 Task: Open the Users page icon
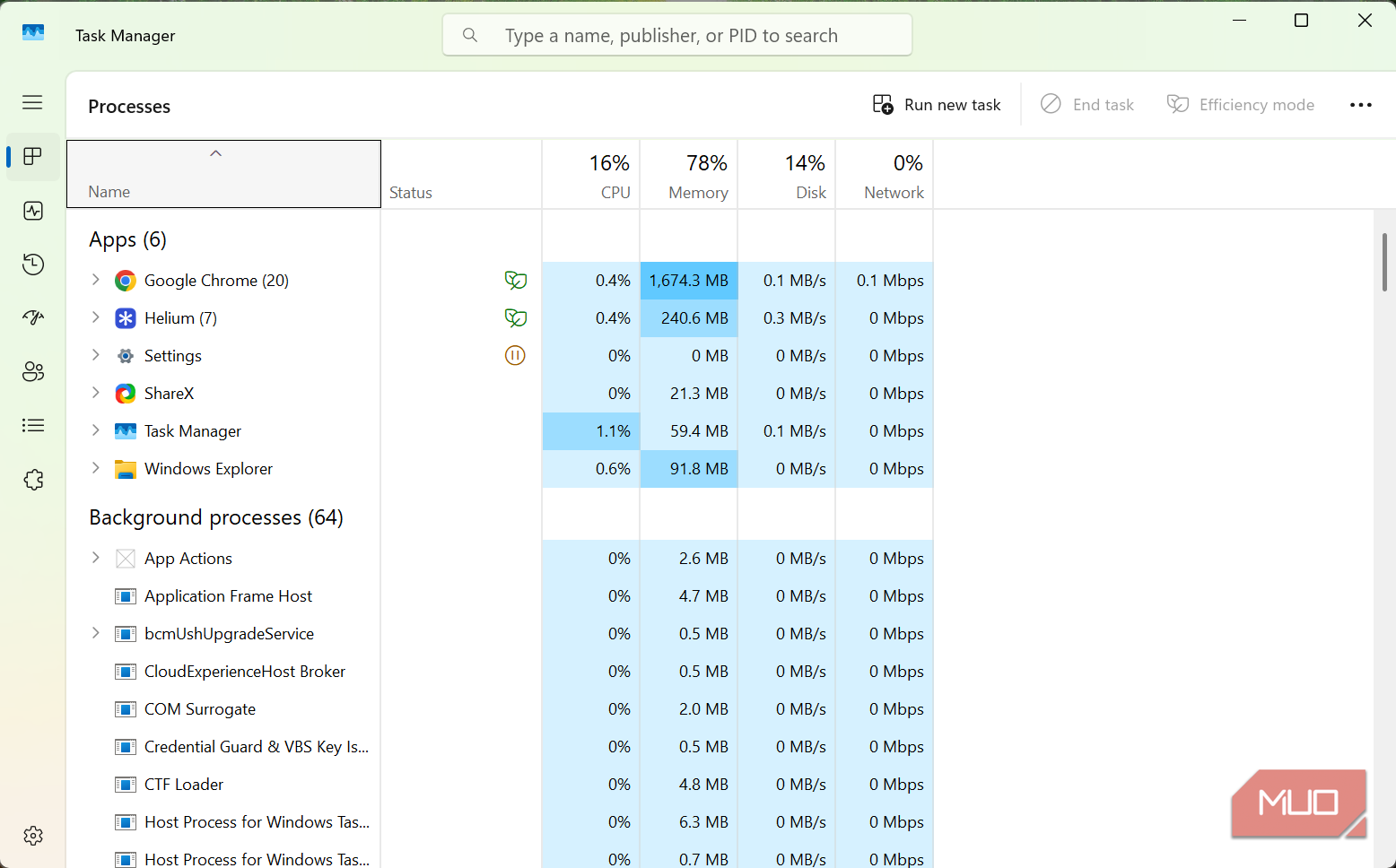tap(33, 371)
